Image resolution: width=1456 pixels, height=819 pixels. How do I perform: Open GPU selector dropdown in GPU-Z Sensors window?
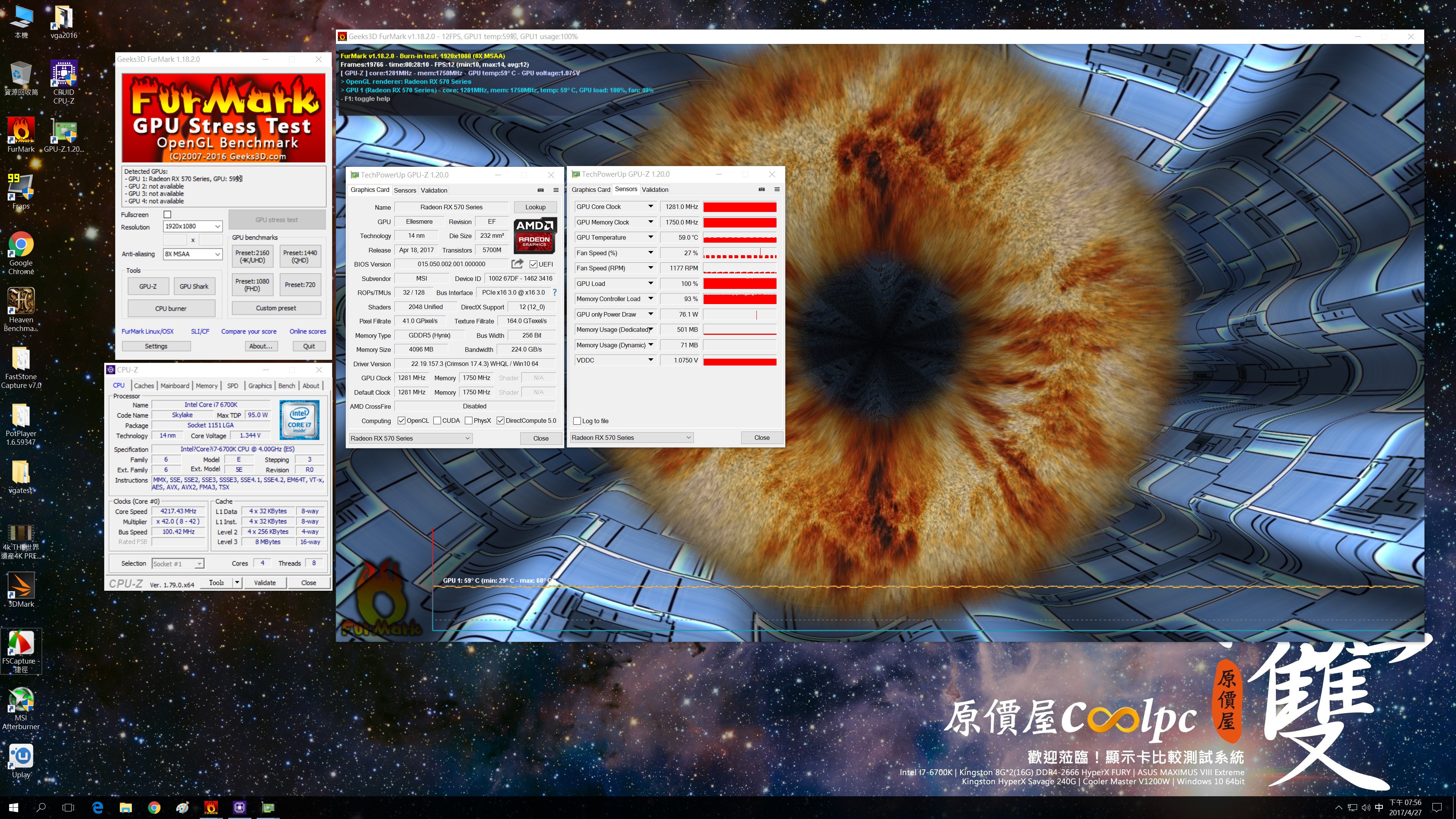[631, 438]
